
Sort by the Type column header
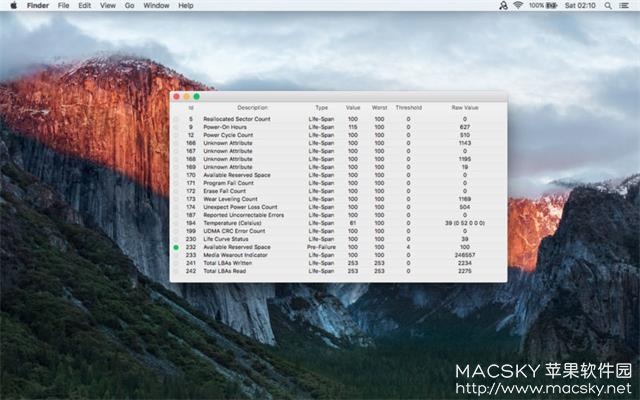point(322,108)
